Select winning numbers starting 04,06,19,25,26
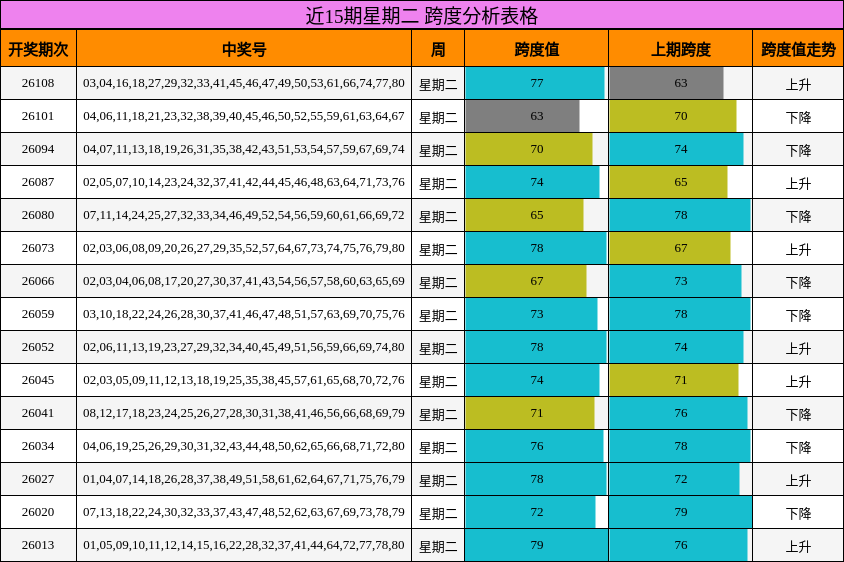 point(244,446)
